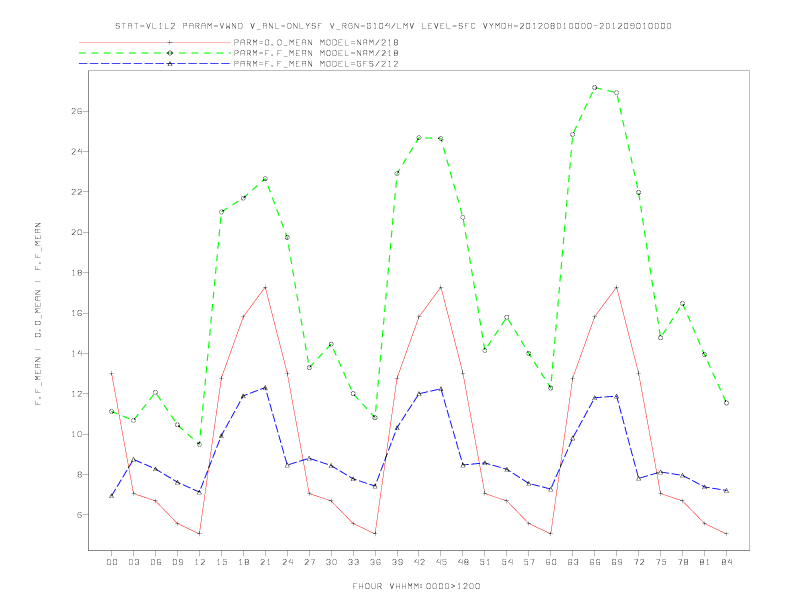Select legend entry PARM=O.O_MEAN MODEL=NAM/218
This screenshot has width=792, height=612.
click(316, 42)
